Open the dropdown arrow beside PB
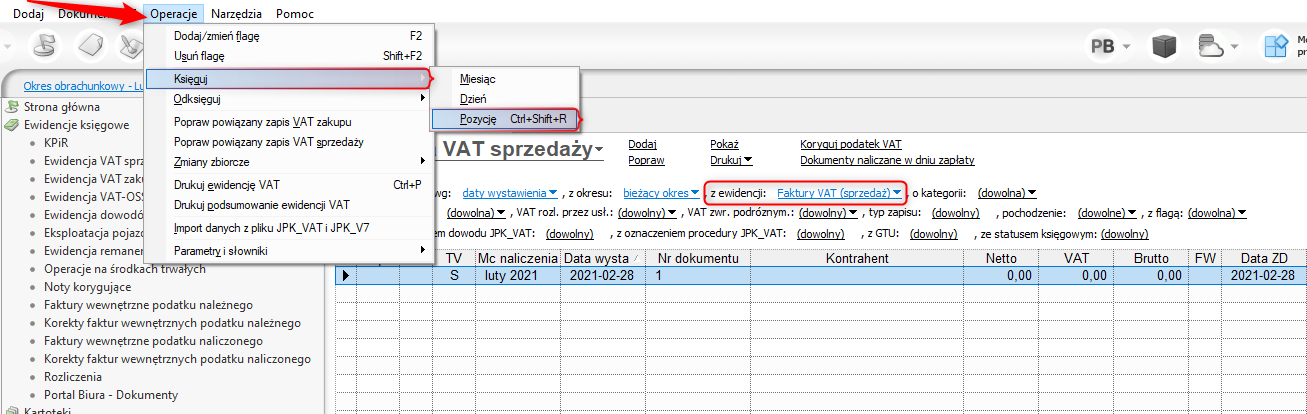Screen dimensions: 1307x414 point(1126,47)
